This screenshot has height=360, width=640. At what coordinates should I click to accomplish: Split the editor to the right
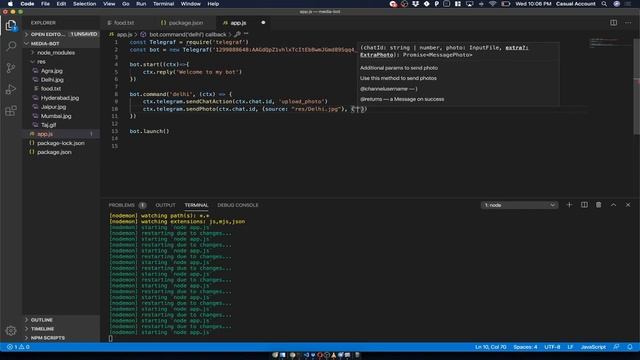pos(613,23)
